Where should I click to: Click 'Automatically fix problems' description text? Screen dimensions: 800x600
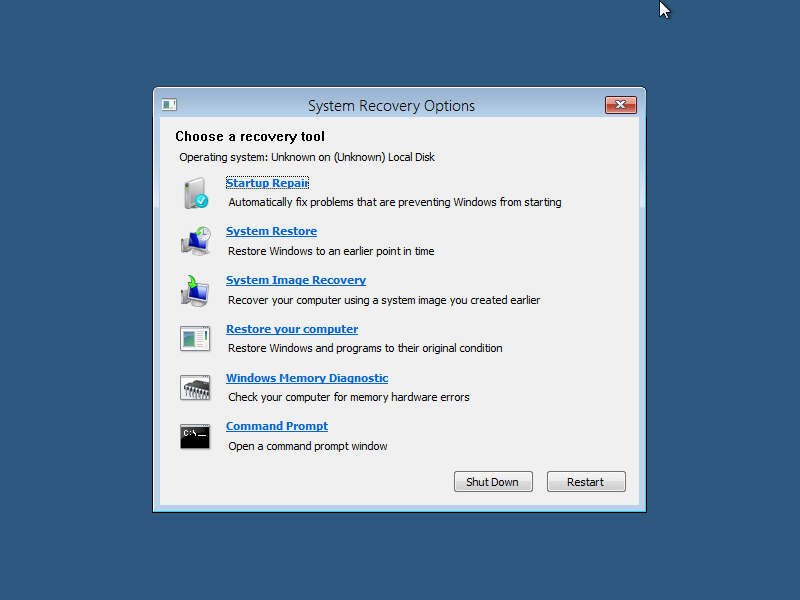(x=395, y=203)
